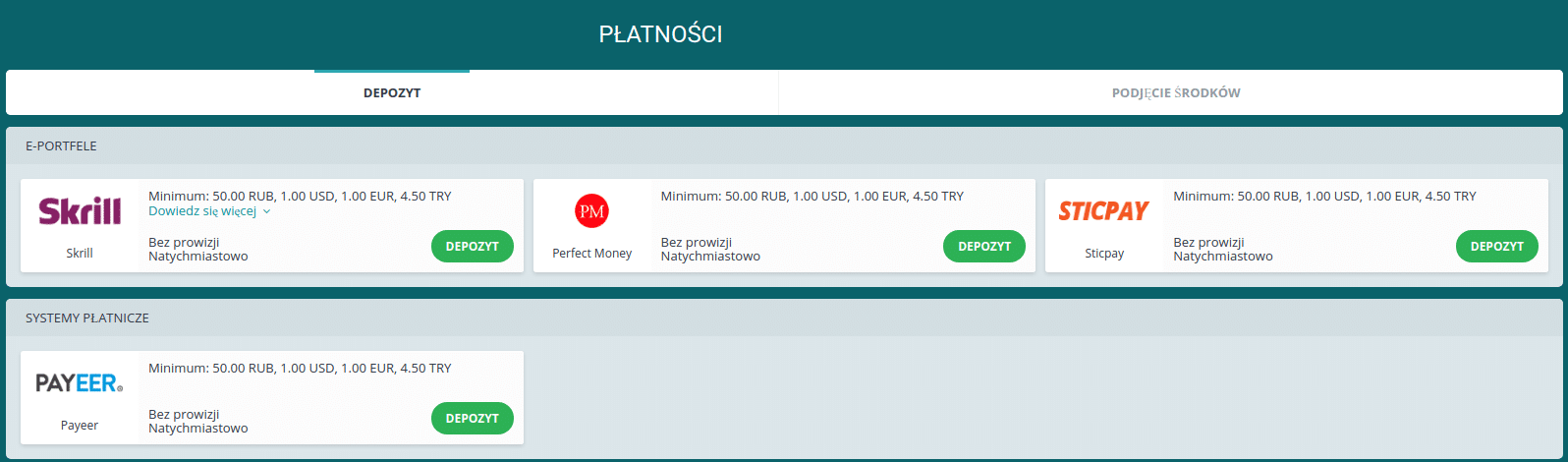Collapse the Systemy Płatnicze section header
This screenshot has width=1568, height=462.
pos(87,318)
